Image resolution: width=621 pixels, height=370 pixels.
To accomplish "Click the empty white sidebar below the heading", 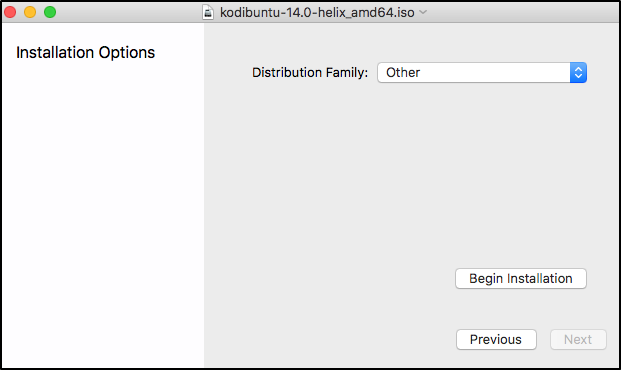I will tap(103, 214).
